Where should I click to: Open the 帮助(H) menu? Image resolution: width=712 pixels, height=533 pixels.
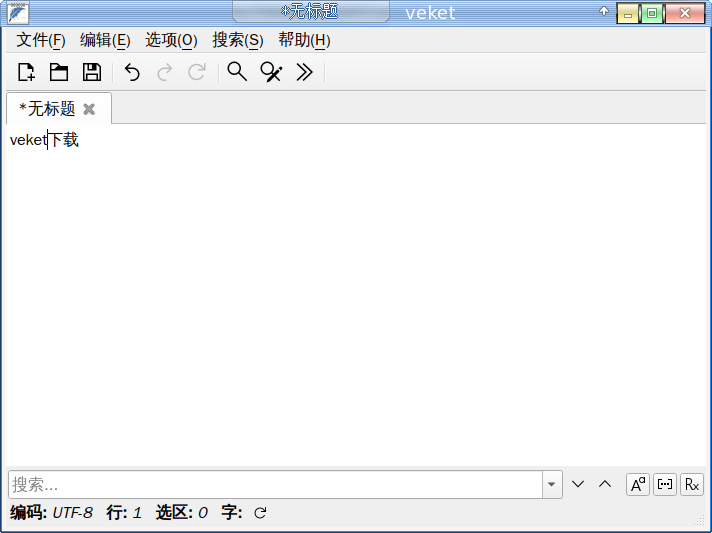coord(304,40)
